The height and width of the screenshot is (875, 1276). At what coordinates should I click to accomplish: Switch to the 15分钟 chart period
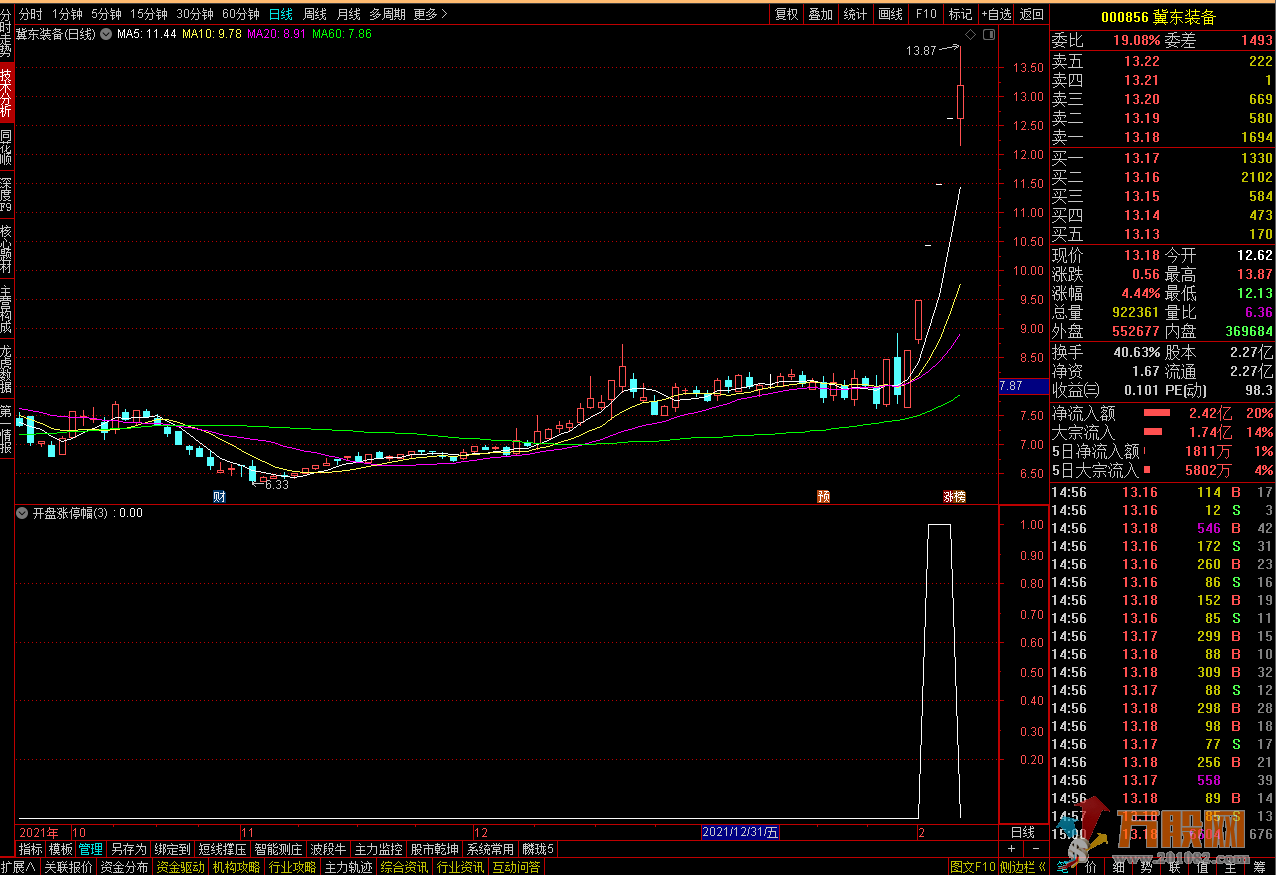coord(149,14)
